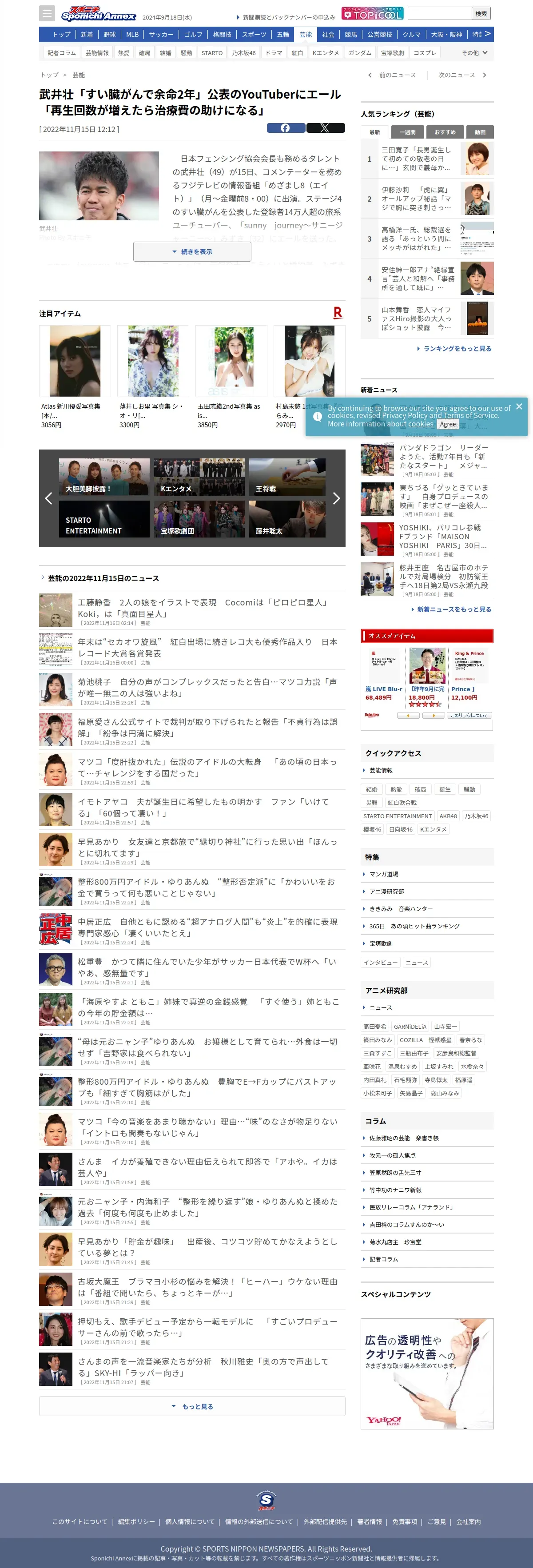The image size is (533, 1568).
Task: Open 芸能 in main navigation
Action: 306,35
